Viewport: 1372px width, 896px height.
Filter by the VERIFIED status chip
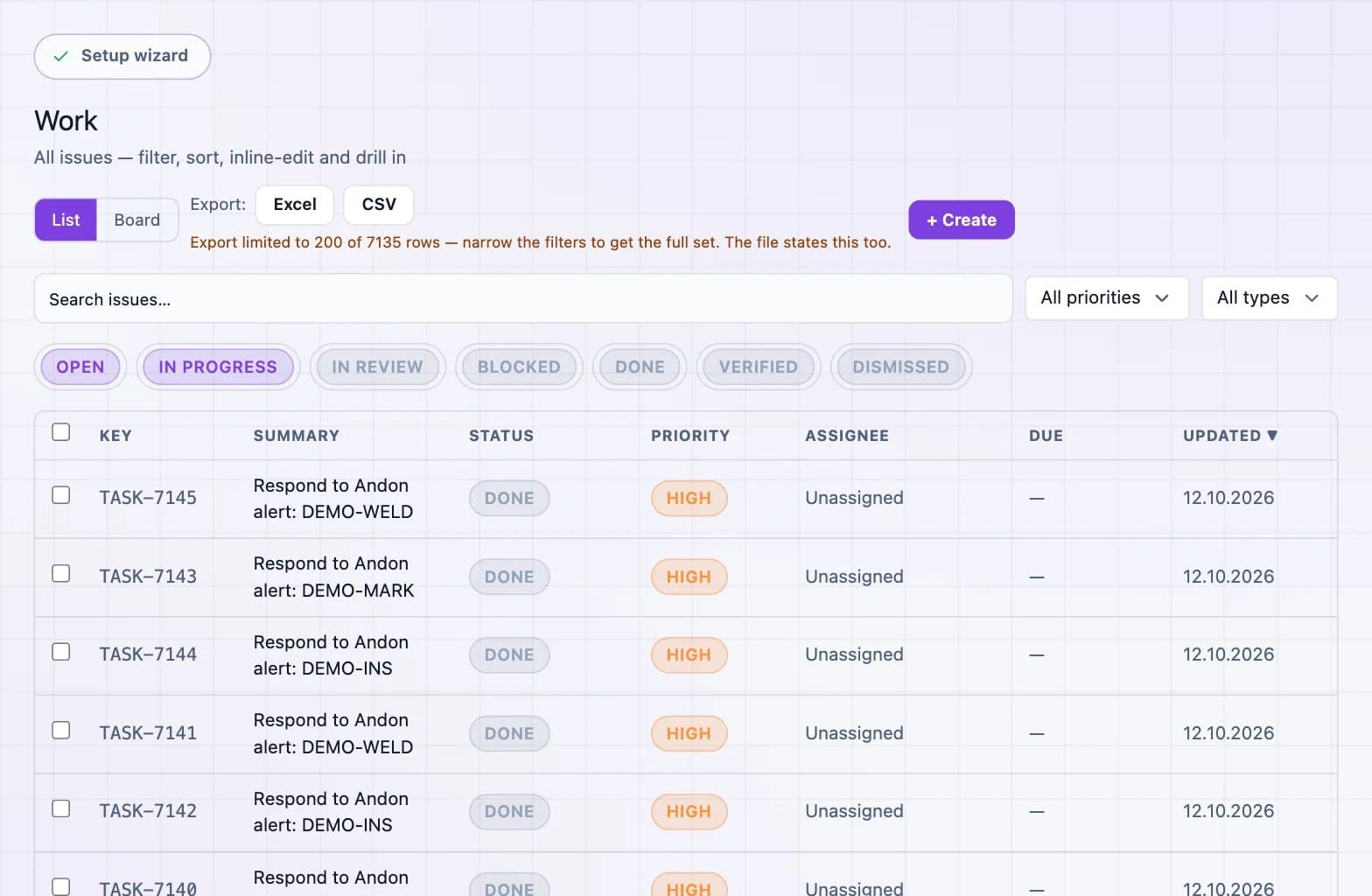pyautogui.click(x=759, y=367)
